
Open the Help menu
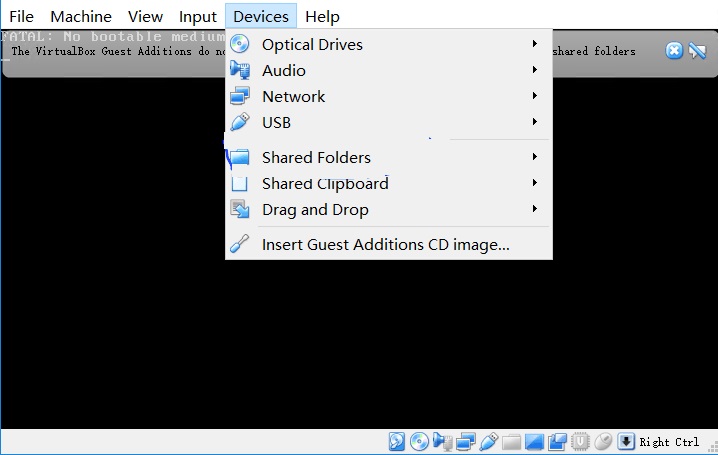(322, 16)
